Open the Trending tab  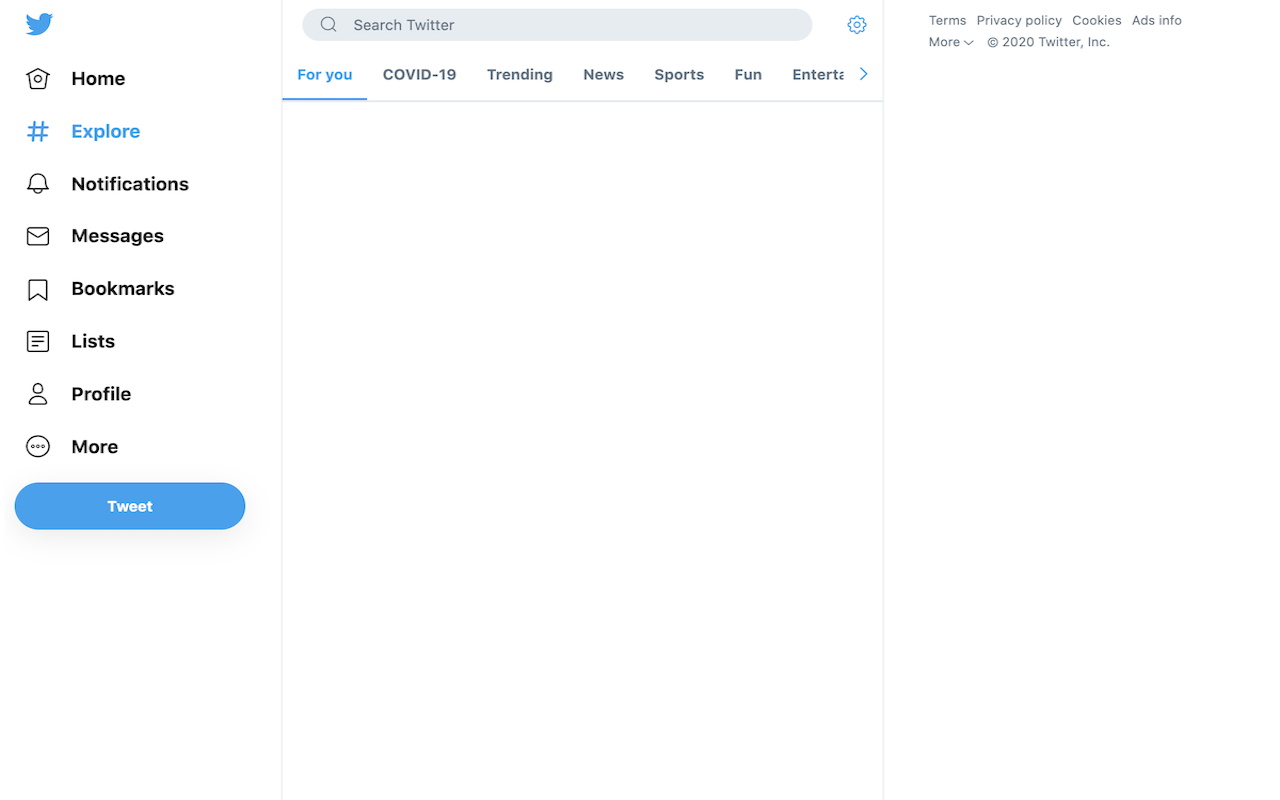520,75
